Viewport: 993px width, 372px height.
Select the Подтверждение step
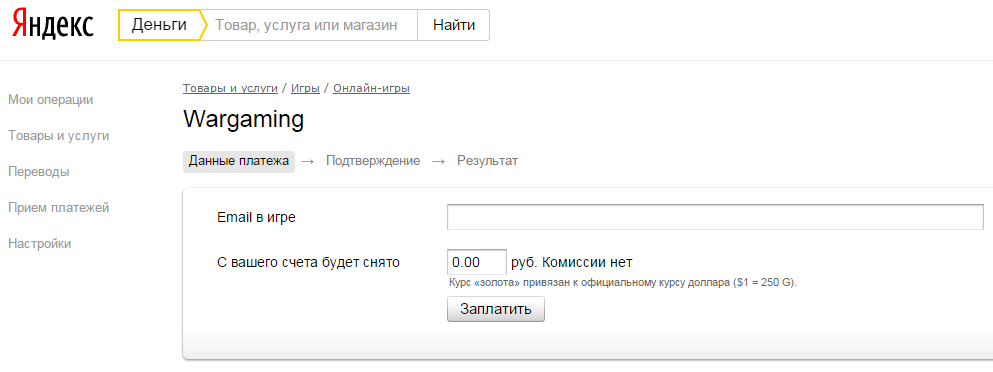[373, 161]
